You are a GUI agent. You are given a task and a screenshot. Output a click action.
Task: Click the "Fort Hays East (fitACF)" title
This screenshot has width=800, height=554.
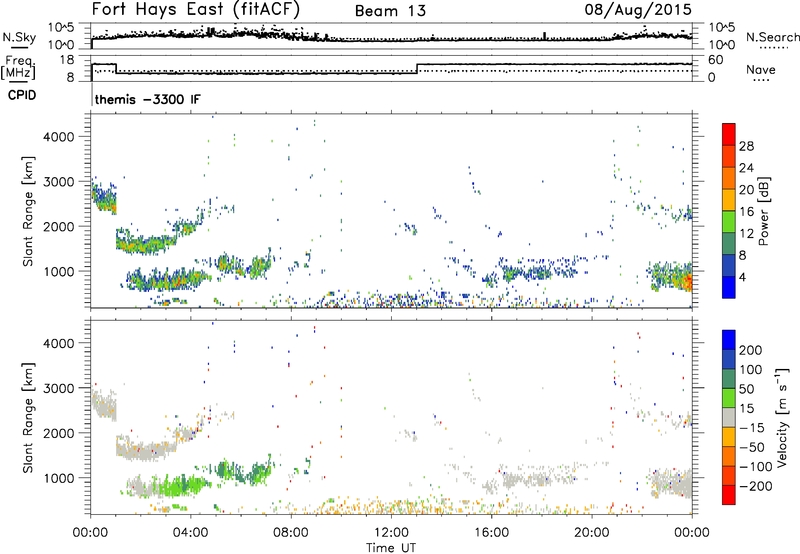tap(196, 10)
